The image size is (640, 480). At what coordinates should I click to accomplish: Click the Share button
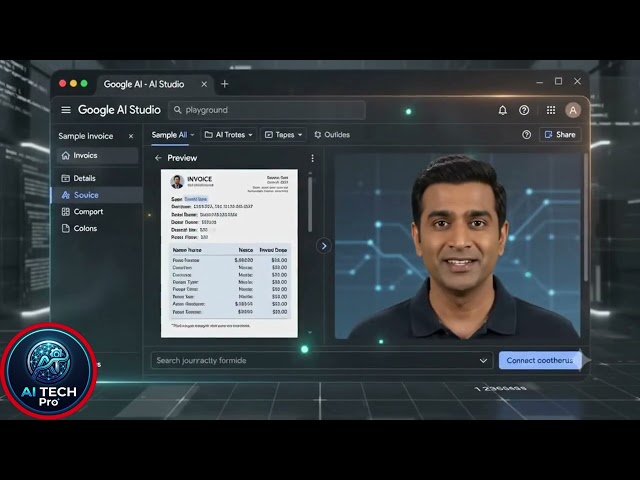pos(560,135)
